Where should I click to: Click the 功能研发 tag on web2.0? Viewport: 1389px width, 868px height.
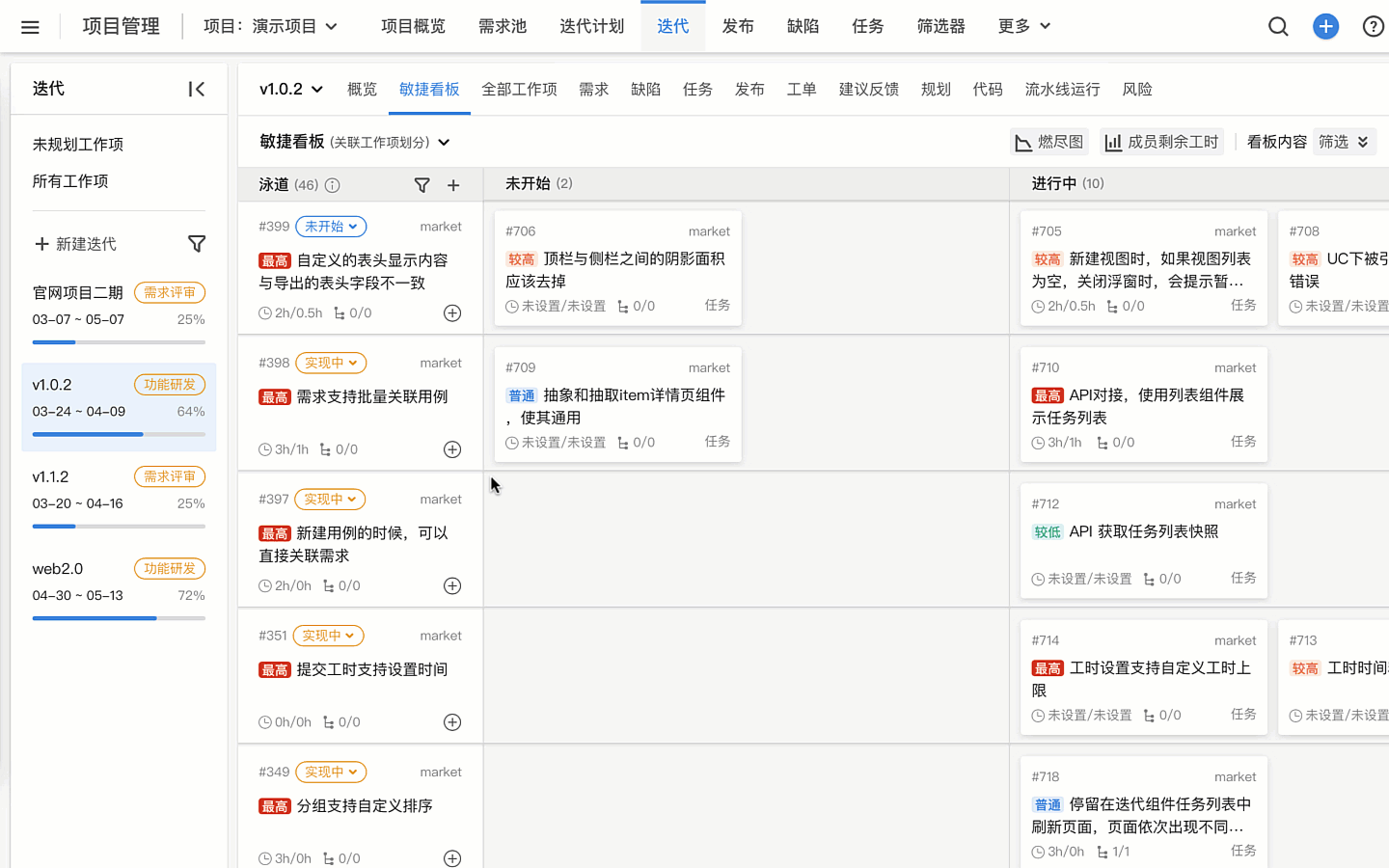170,568
